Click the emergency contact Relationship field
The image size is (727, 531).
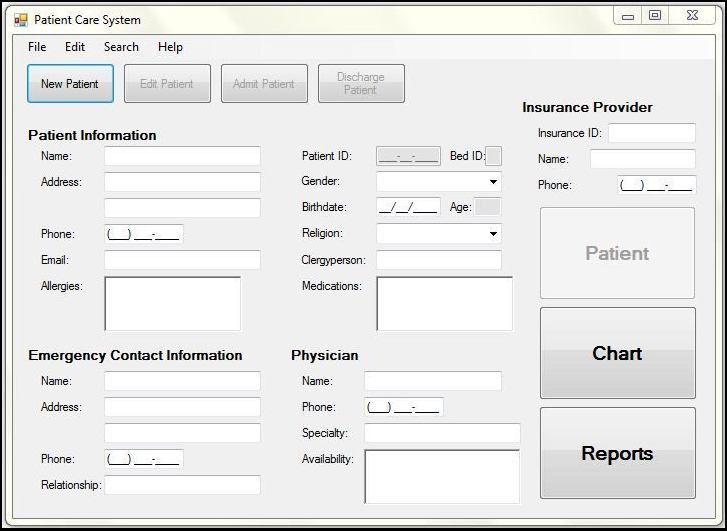[x=182, y=485]
